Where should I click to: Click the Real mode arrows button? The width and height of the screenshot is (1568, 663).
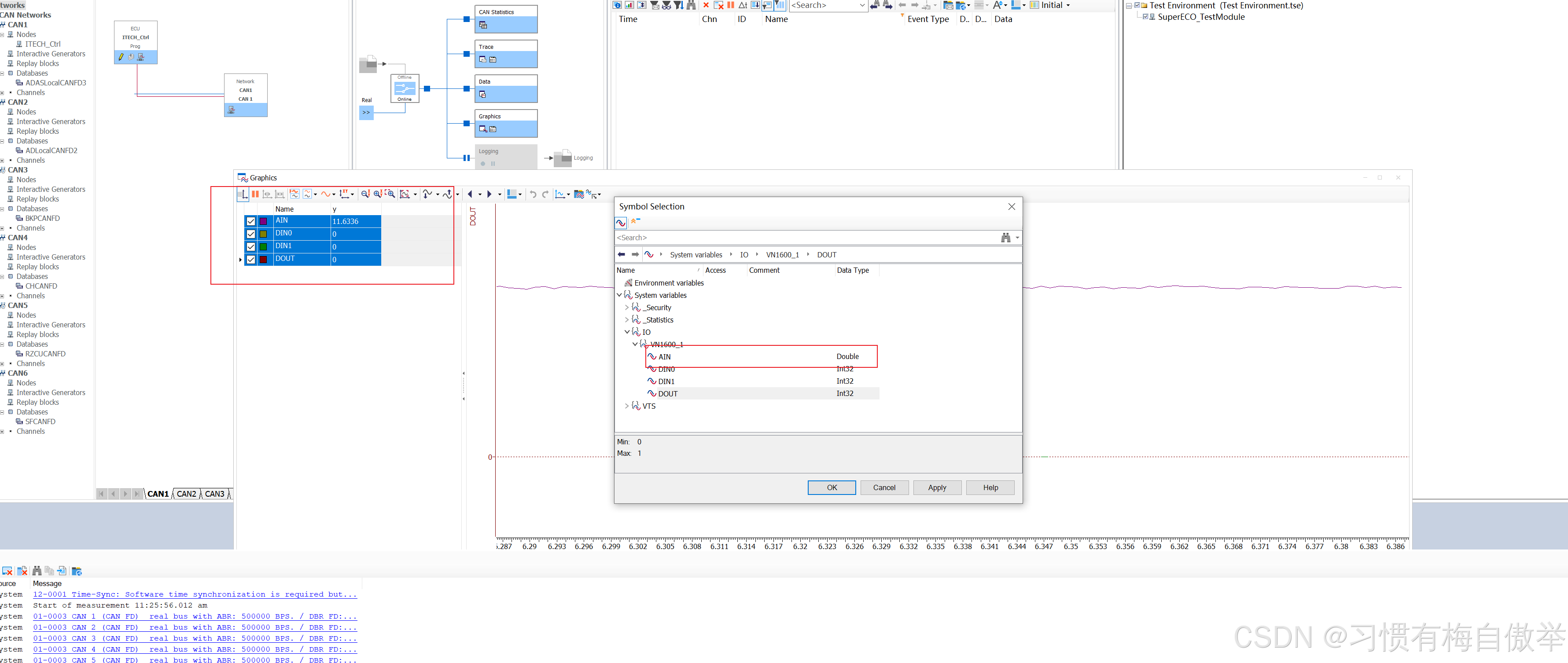click(x=366, y=113)
